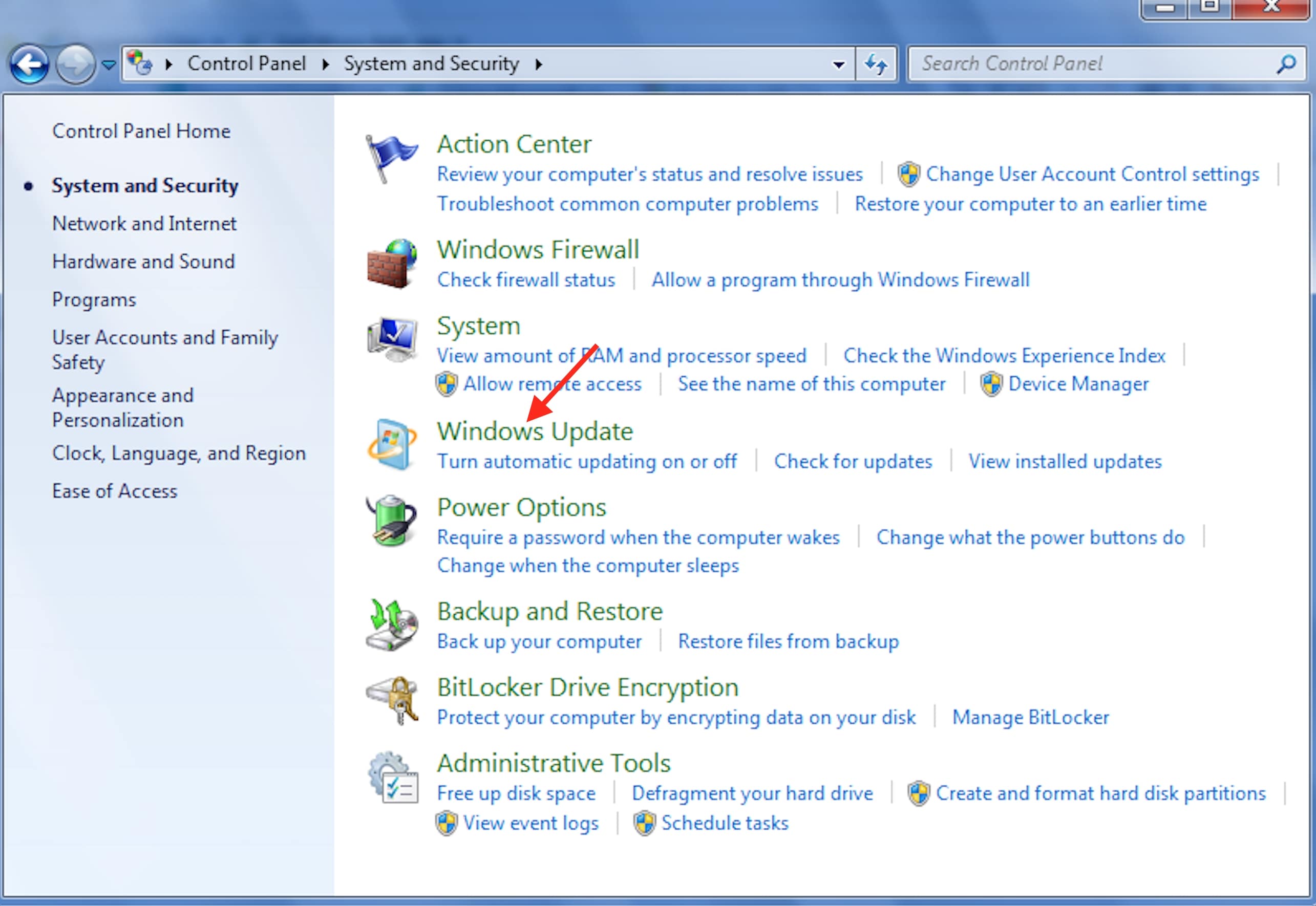This screenshot has width=1316, height=906.
Task: Click shield icon beside Schedule tasks
Action: [x=644, y=823]
